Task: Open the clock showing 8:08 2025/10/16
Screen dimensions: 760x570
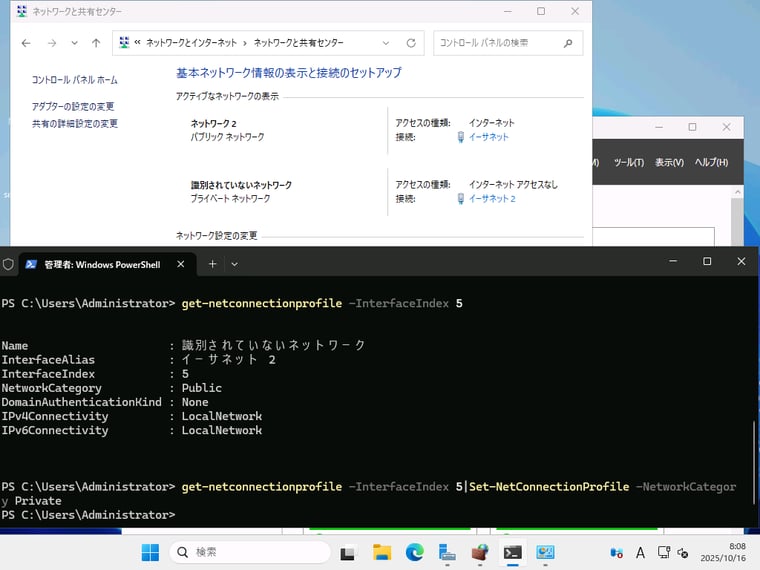Action: pyautogui.click(x=723, y=553)
